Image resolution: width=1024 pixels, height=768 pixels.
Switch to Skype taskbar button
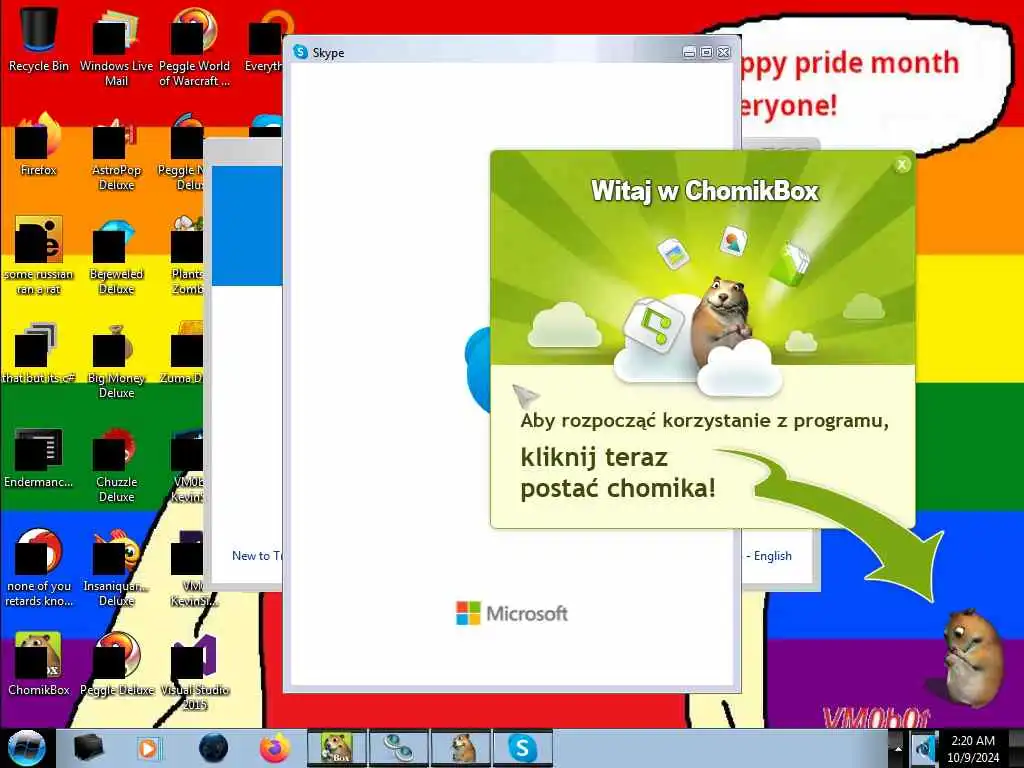coord(522,748)
